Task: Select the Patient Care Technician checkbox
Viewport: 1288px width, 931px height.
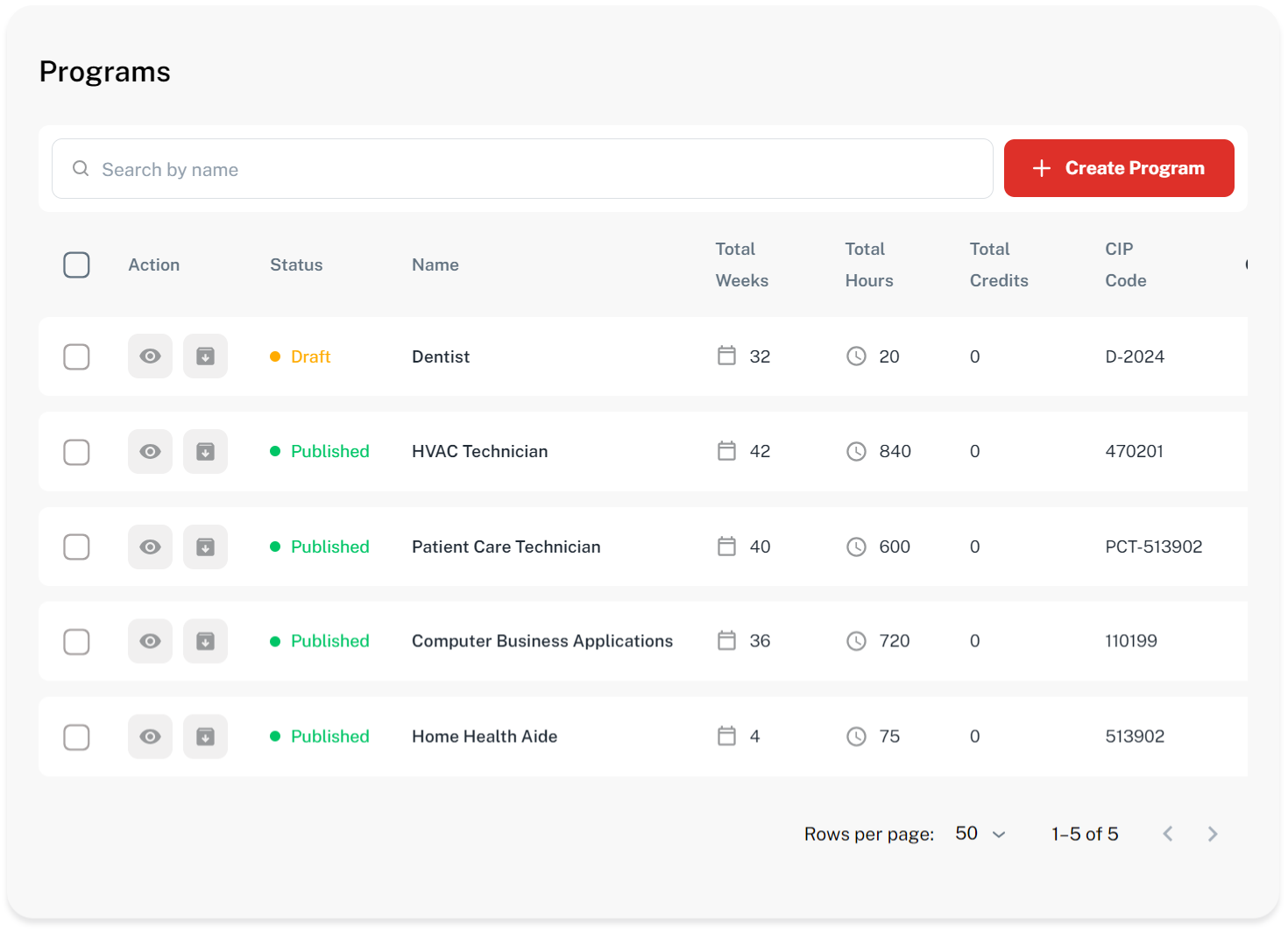Action: tap(76, 547)
